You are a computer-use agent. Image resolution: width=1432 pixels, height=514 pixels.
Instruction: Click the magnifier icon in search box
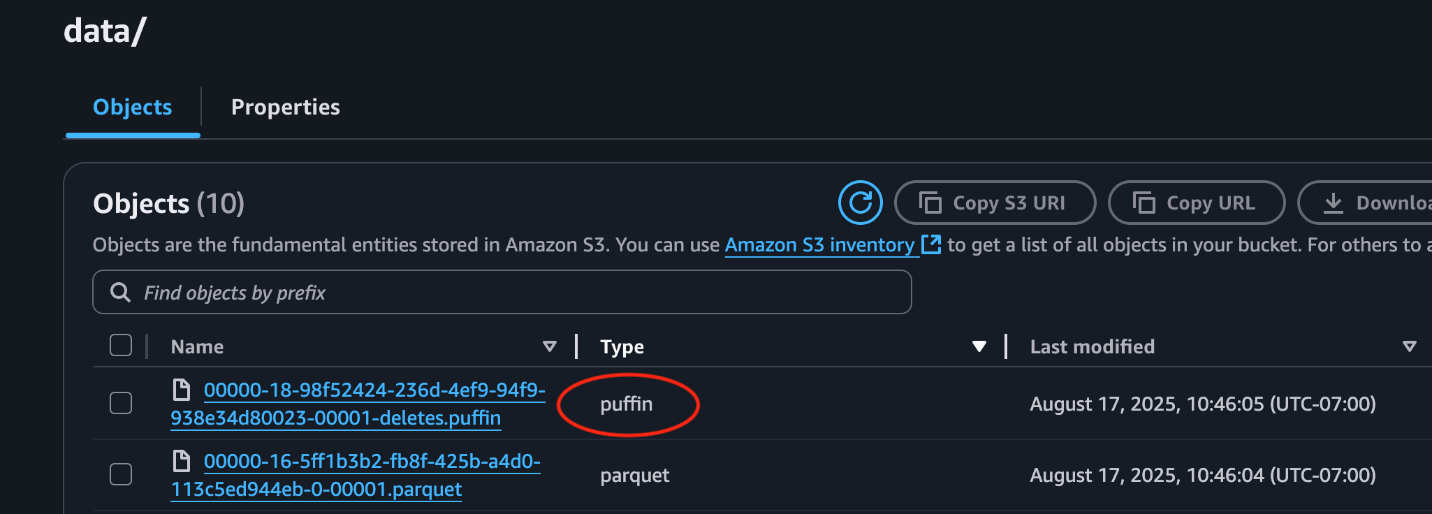click(121, 293)
